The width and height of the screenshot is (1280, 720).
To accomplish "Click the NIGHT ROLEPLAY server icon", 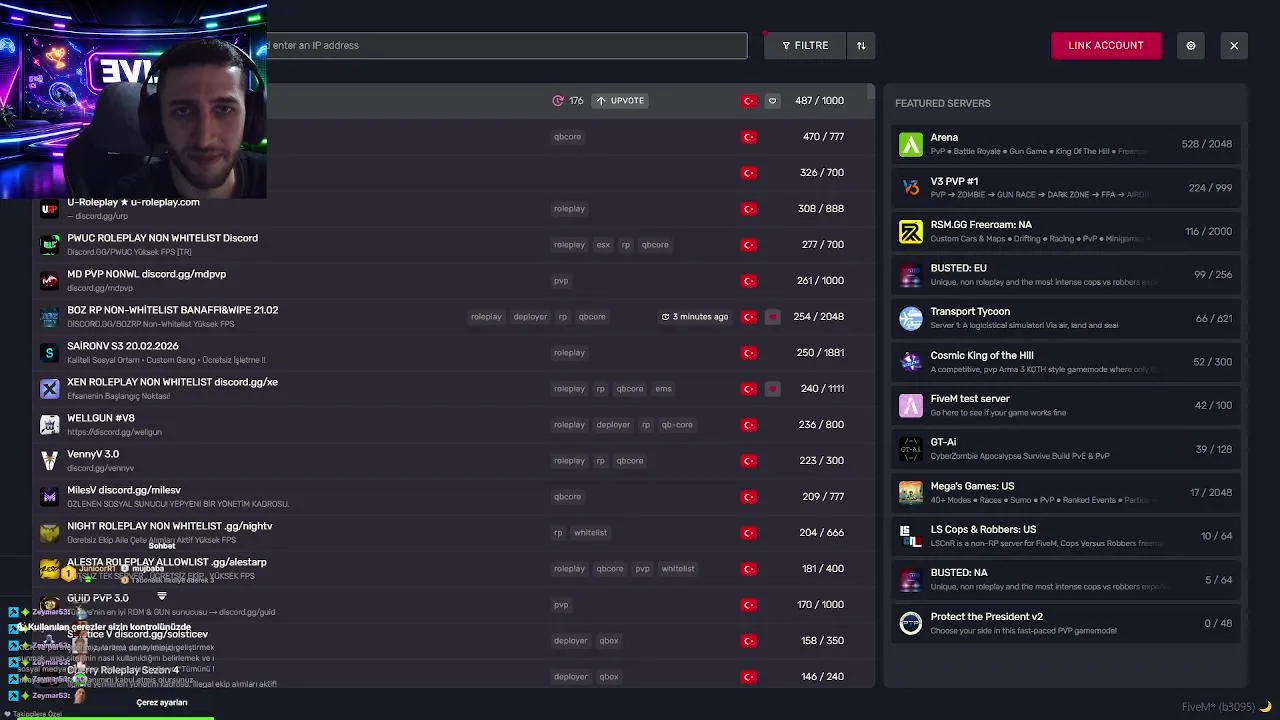I will [x=49, y=532].
